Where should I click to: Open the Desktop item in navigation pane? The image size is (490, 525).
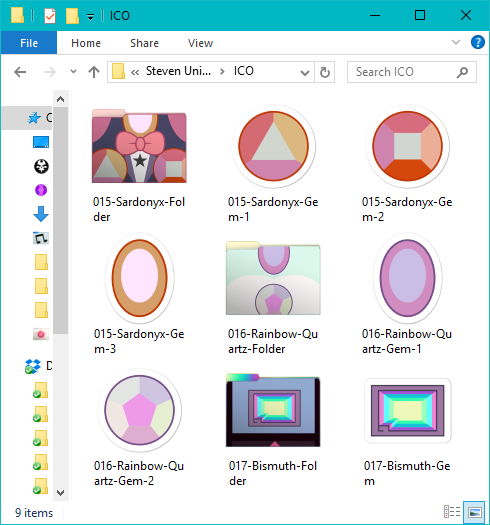pyautogui.click(x=41, y=142)
